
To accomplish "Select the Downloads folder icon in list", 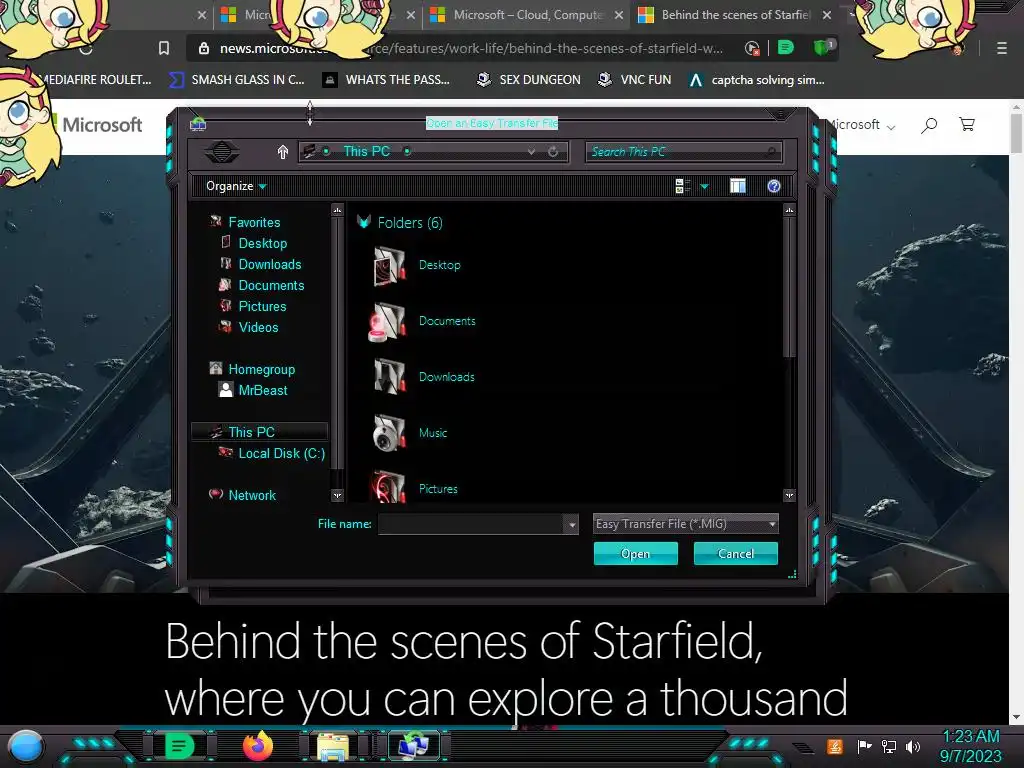I will (389, 377).
